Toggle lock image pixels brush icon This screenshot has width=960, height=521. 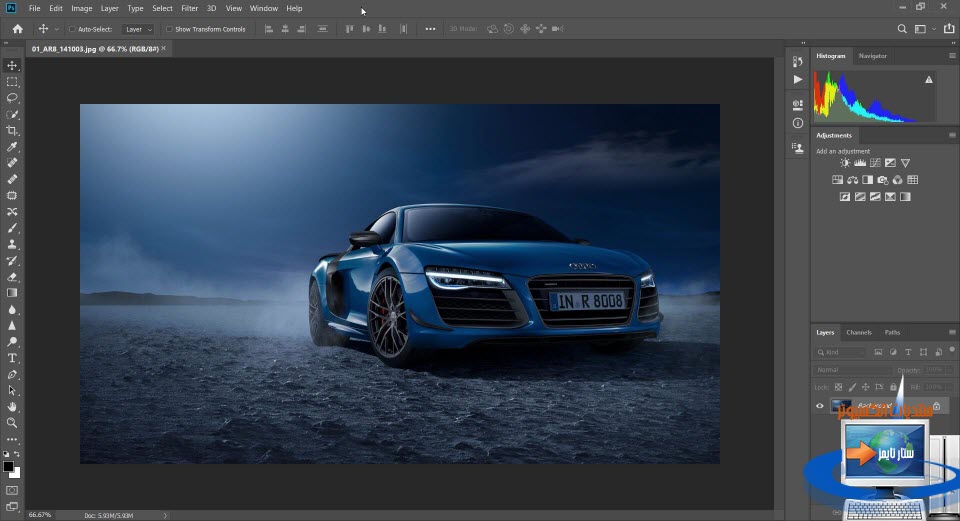click(x=852, y=387)
